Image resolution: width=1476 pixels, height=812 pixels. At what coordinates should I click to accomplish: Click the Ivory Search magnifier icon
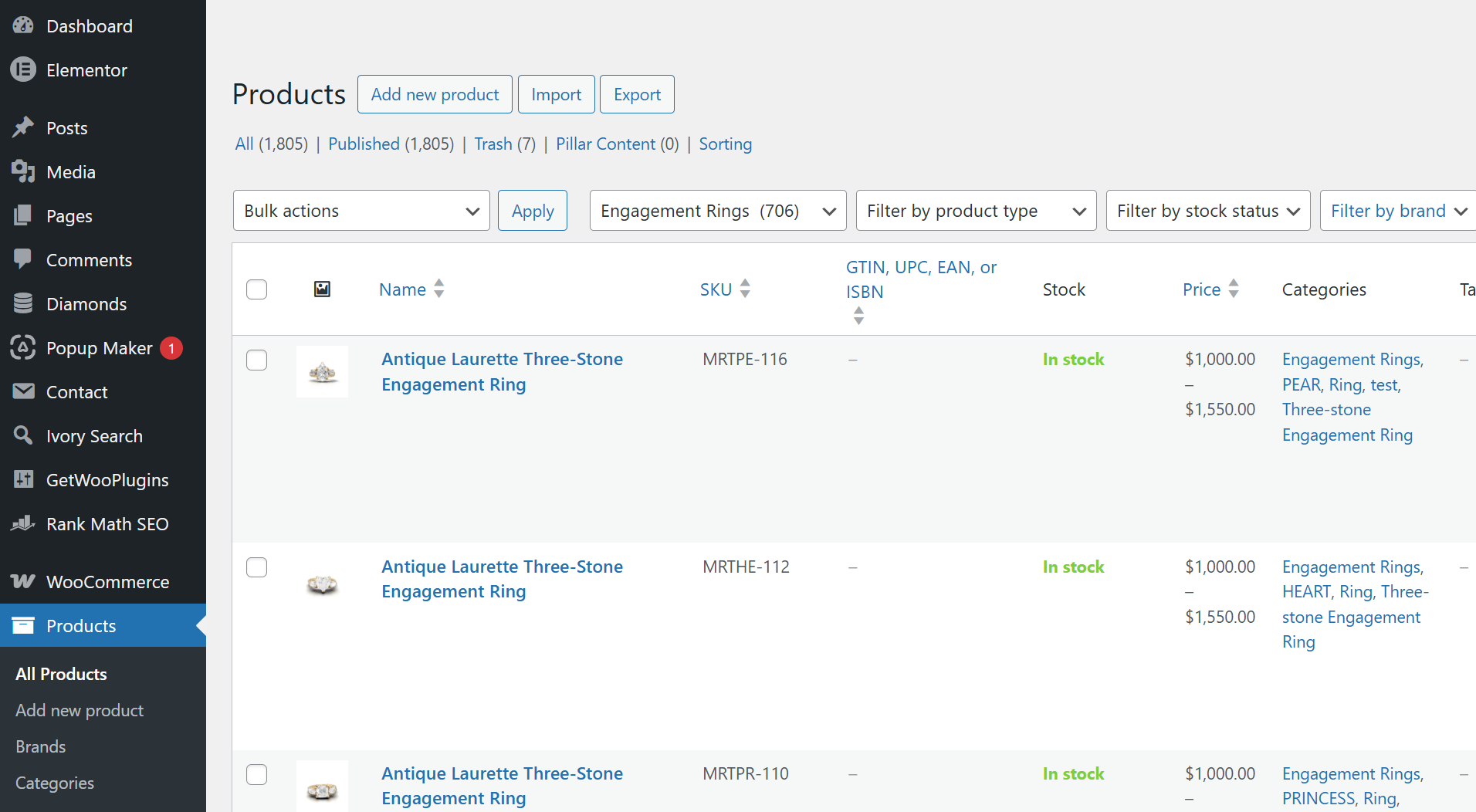[x=23, y=435]
